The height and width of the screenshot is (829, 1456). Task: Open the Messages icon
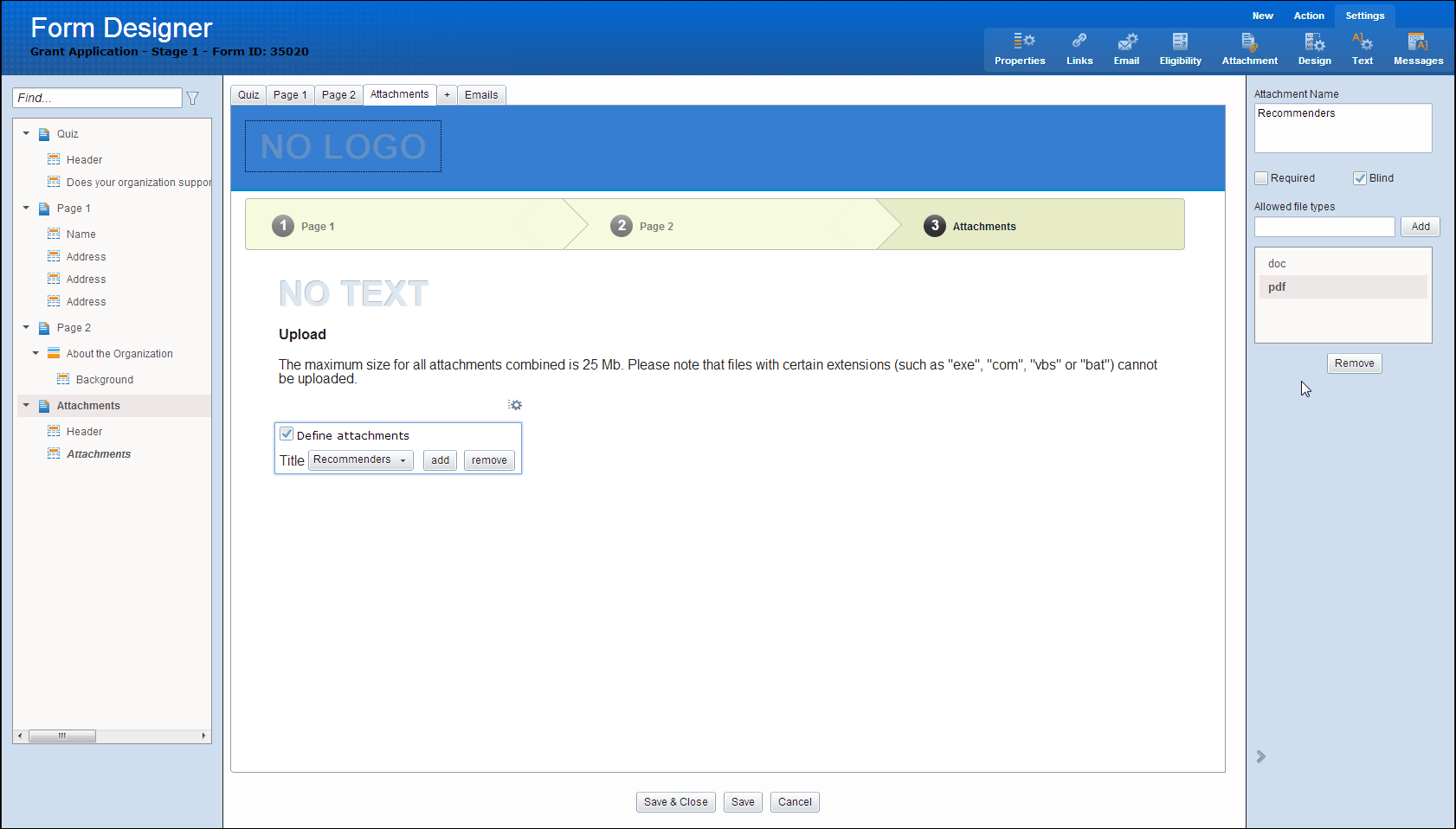[1417, 42]
